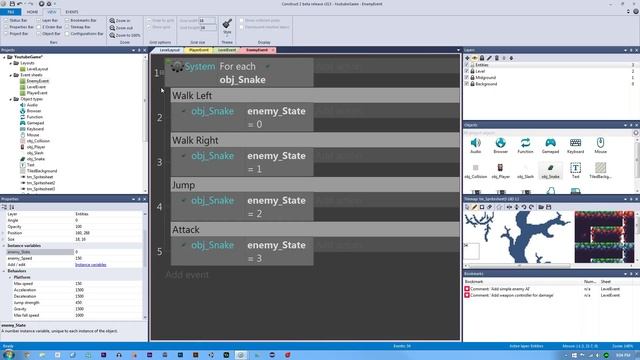Click the Run layout play icon
This screenshot has width=640, height=360.
(x=41, y=4)
